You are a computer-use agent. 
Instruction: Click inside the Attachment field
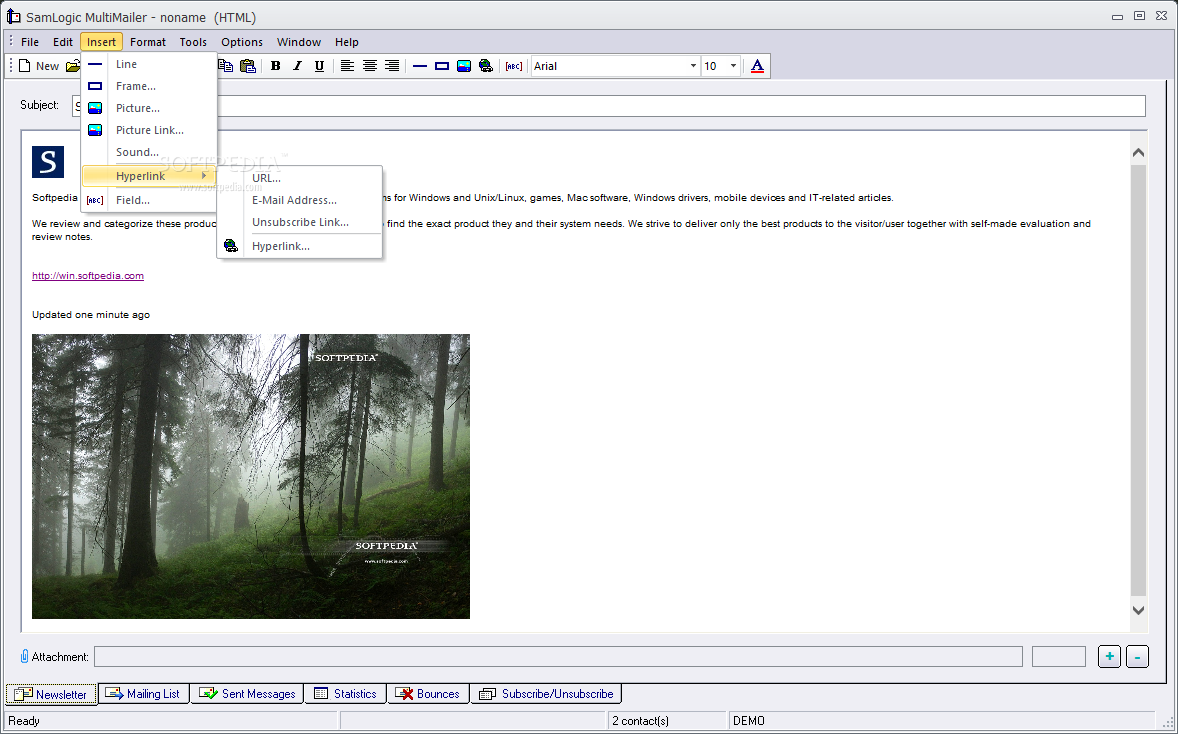click(x=558, y=657)
